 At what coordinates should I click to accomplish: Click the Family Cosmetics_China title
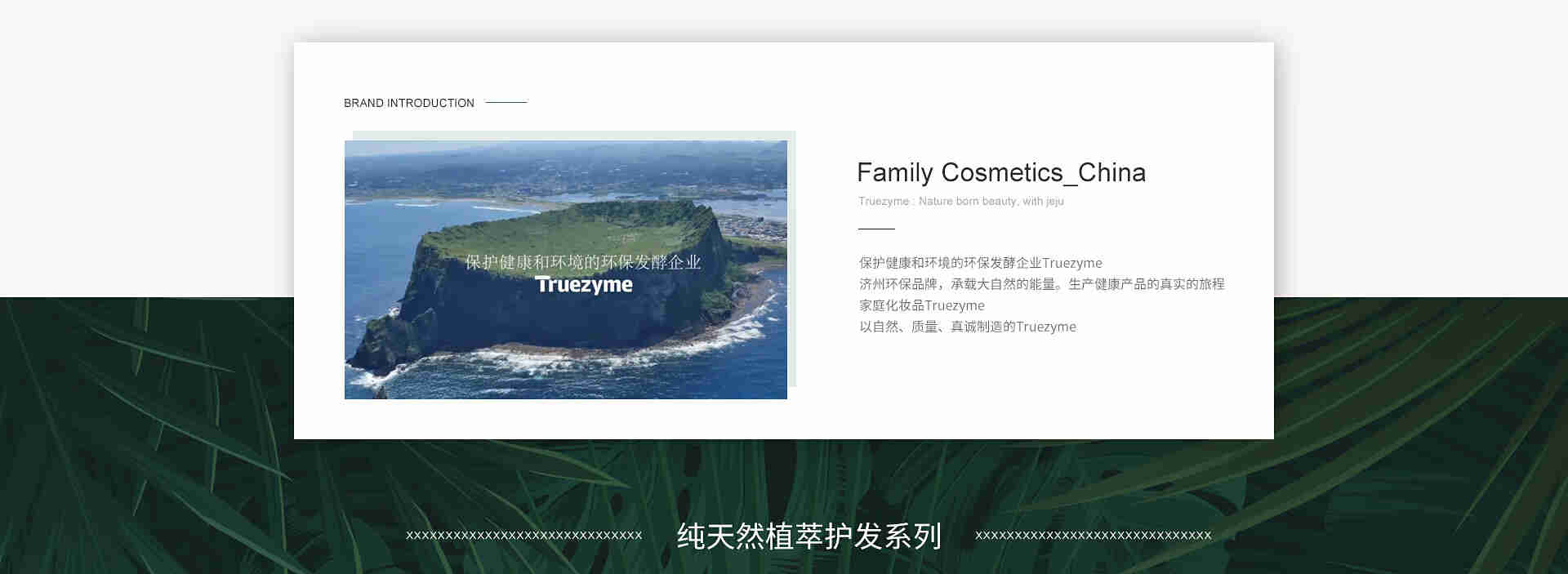pyautogui.click(x=1001, y=172)
